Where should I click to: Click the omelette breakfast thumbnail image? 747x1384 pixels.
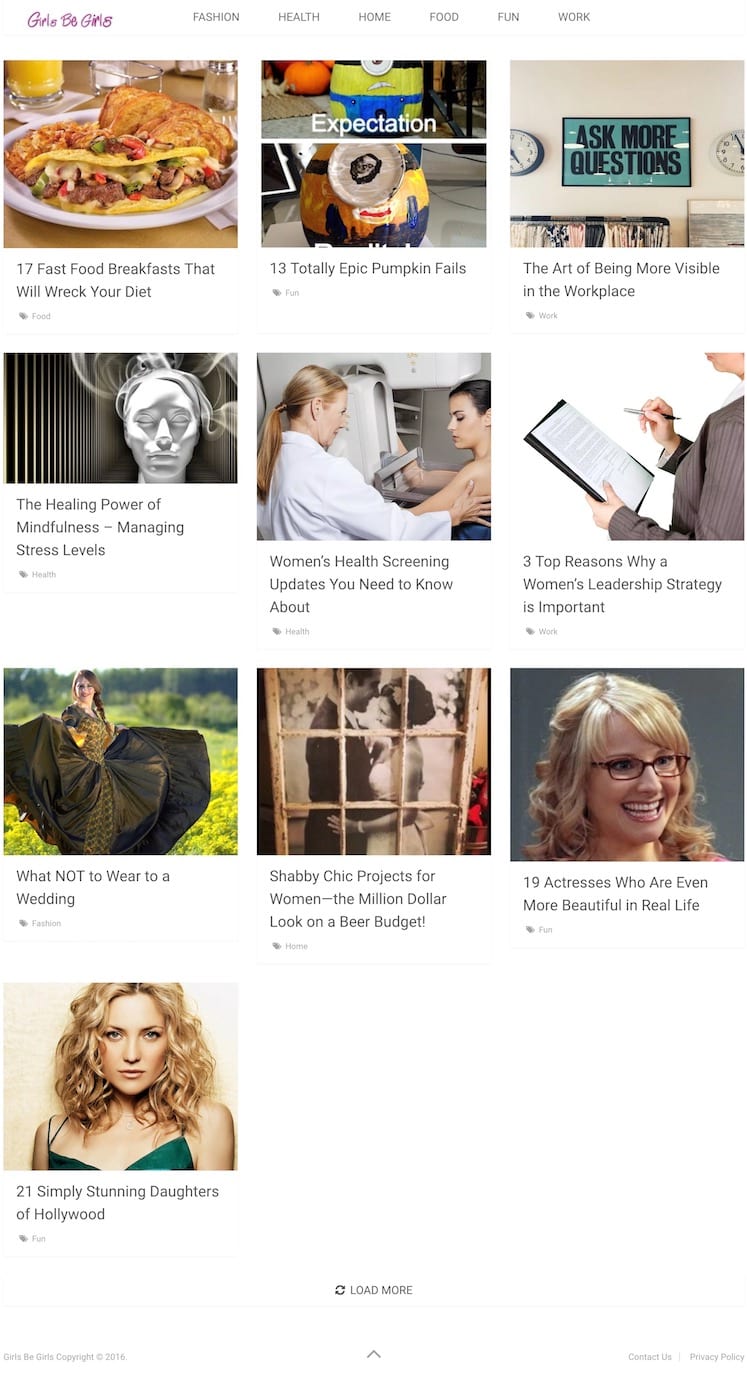(x=121, y=154)
